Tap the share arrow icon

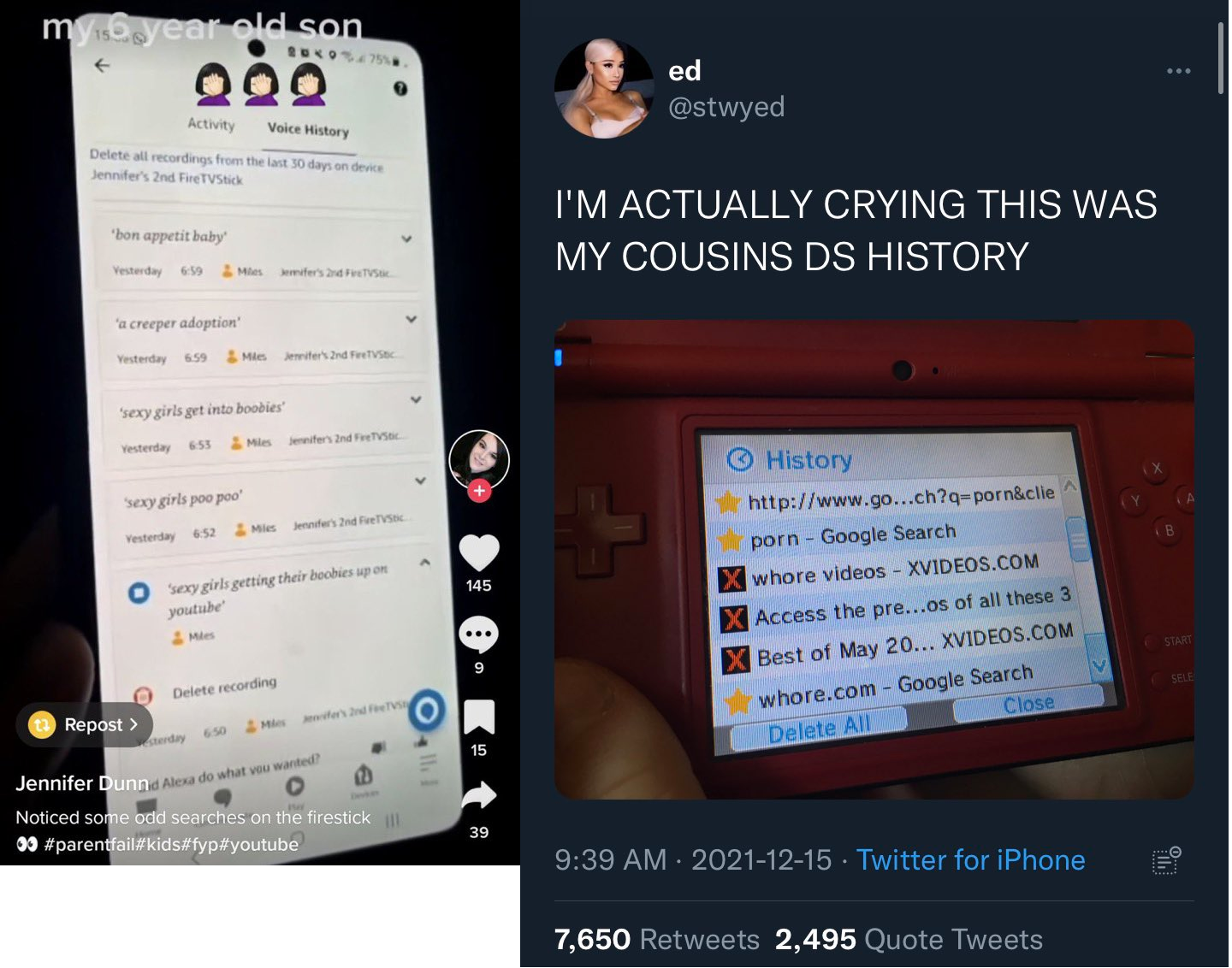point(479,795)
